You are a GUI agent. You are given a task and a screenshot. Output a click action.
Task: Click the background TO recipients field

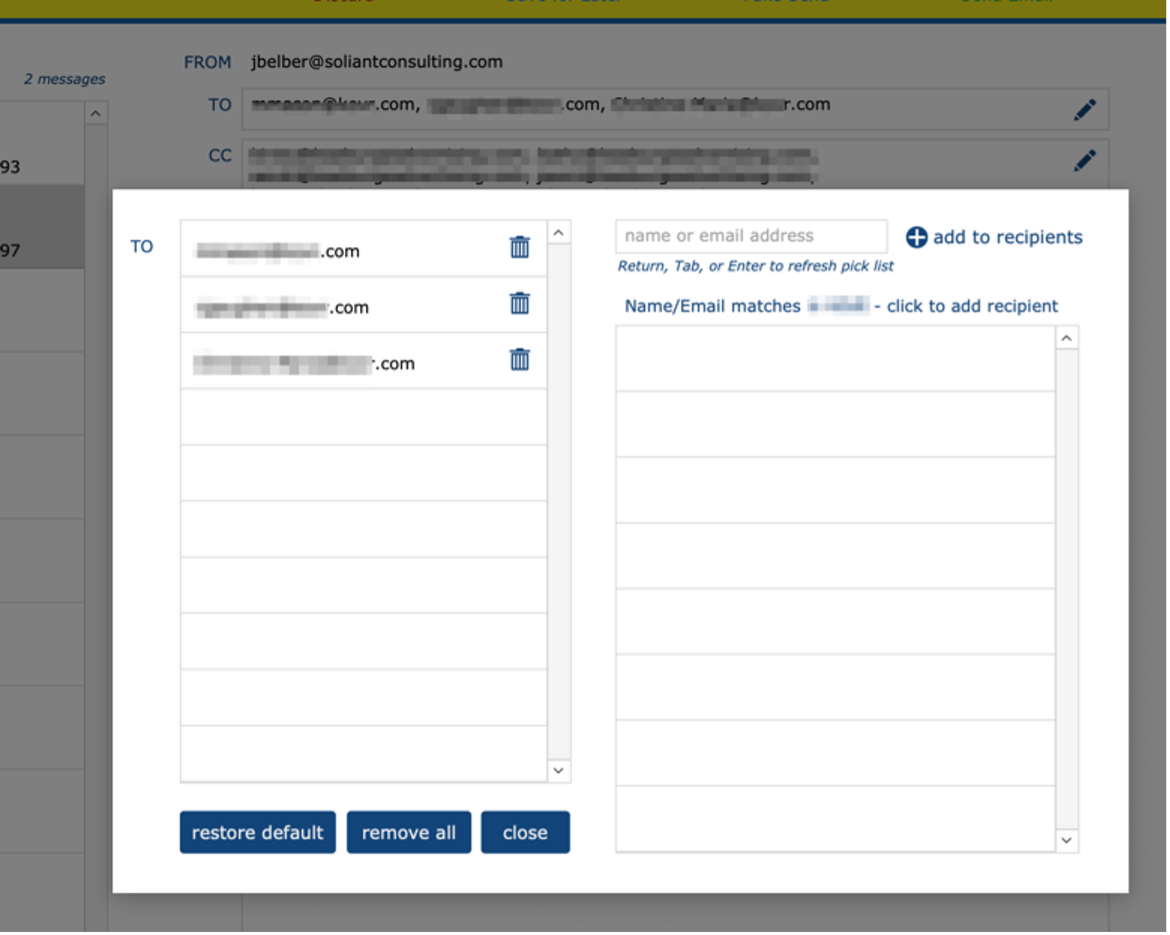tap(675, 109)
